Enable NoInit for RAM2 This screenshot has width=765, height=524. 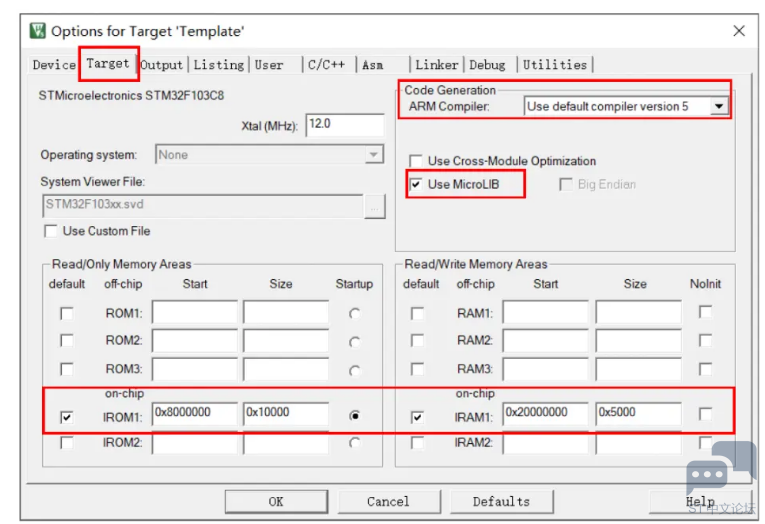[x=705, y=340]
